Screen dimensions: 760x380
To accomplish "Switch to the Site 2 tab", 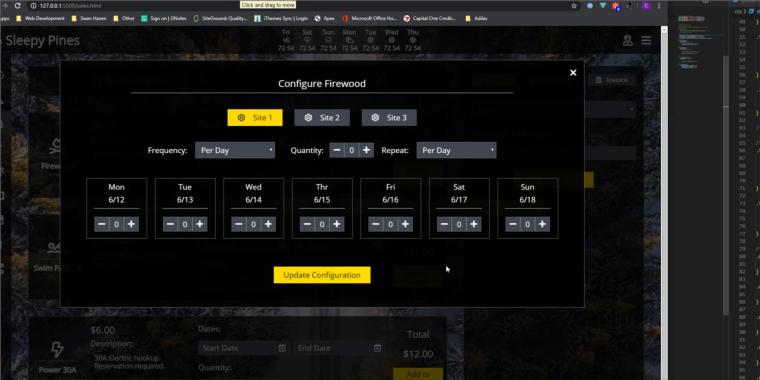I will tap(322, 118).
